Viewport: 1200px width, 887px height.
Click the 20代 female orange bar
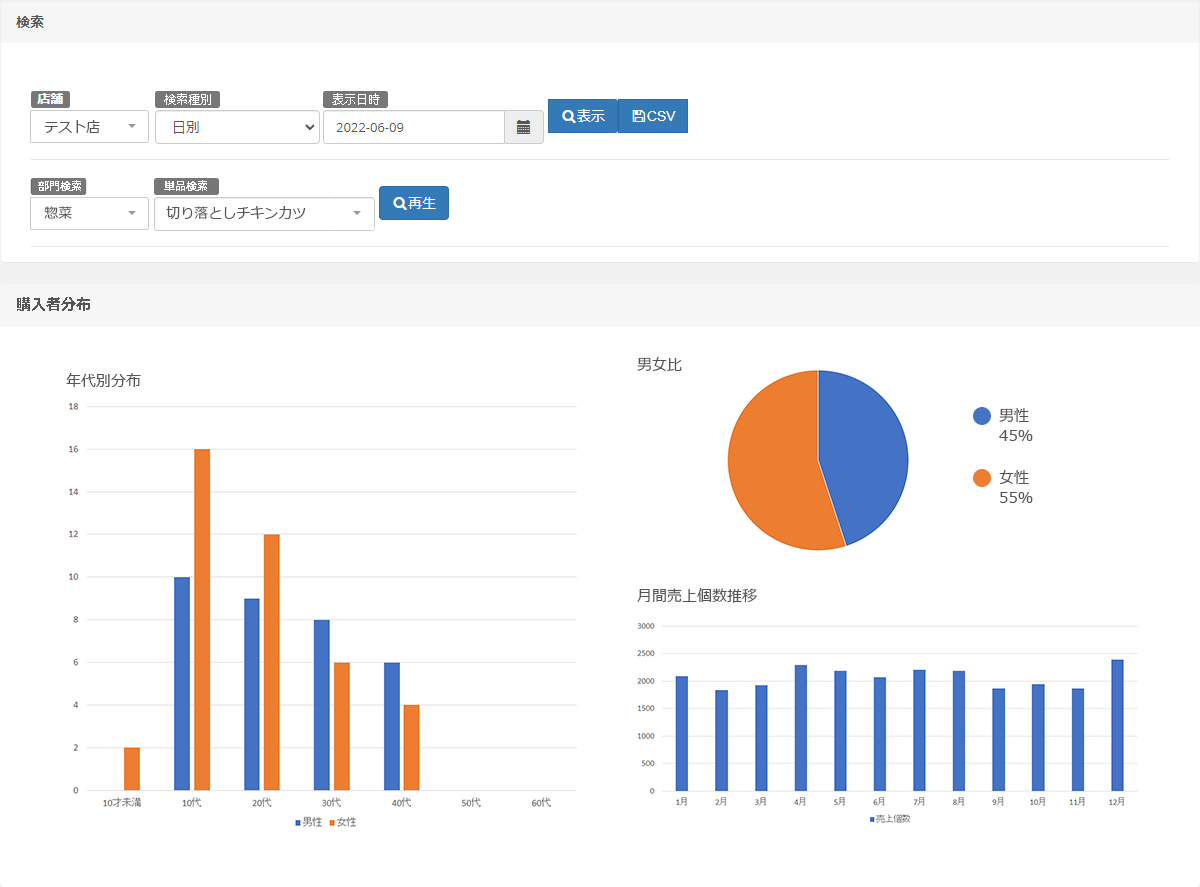pos(272,662)
